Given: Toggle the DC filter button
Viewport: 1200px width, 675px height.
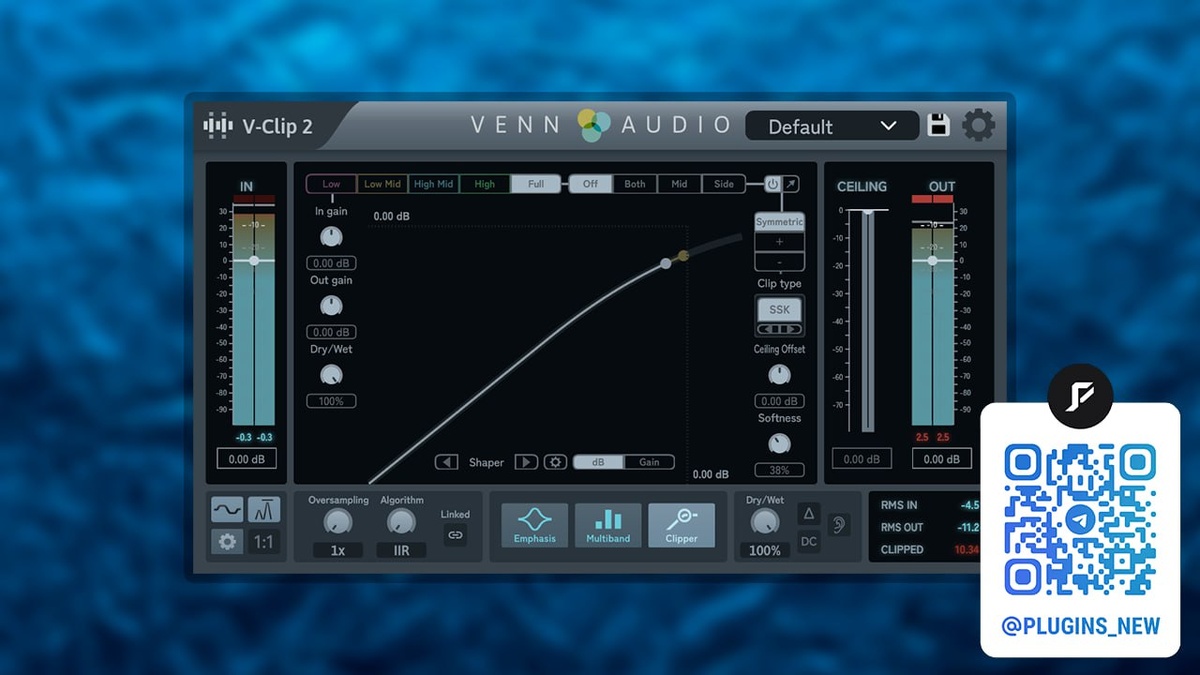Looking at the screenshot, I should coord(809,542).
